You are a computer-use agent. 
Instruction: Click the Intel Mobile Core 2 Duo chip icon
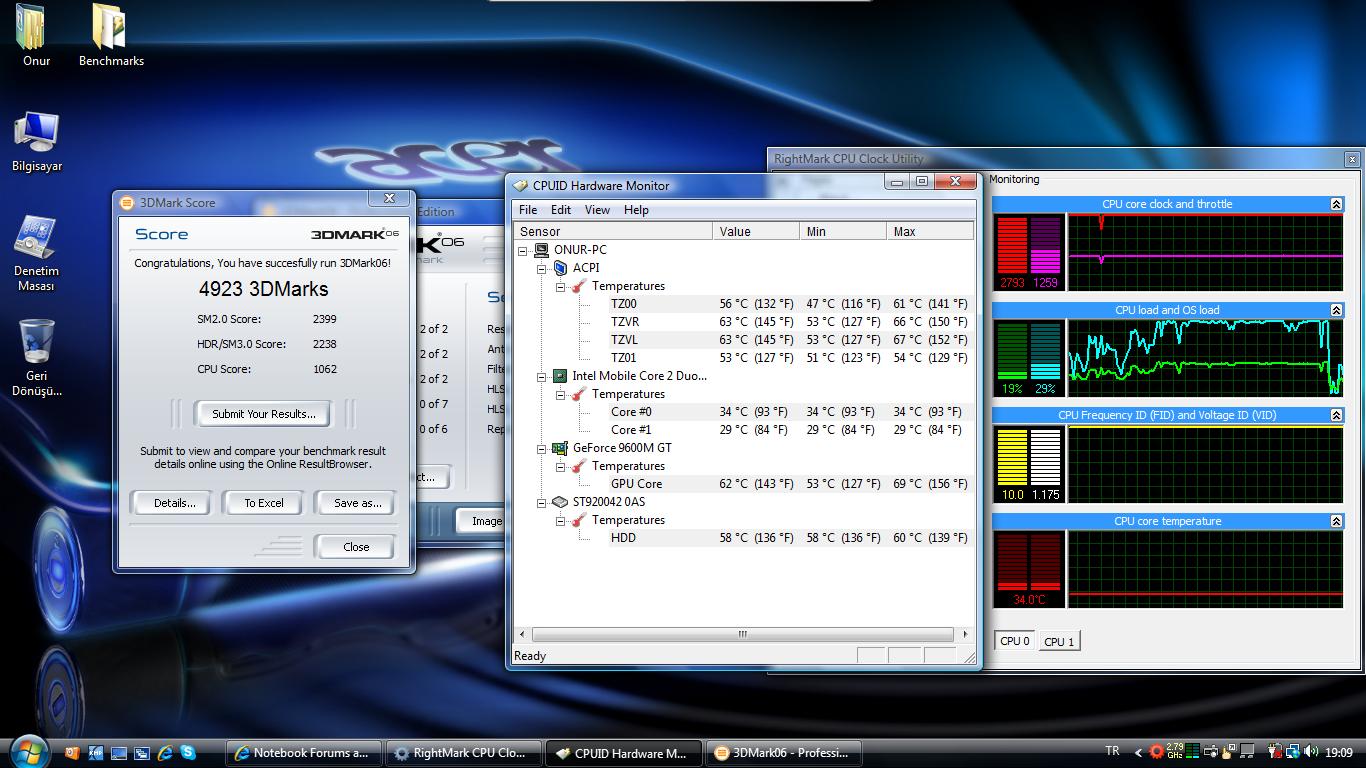coord(560,376)
